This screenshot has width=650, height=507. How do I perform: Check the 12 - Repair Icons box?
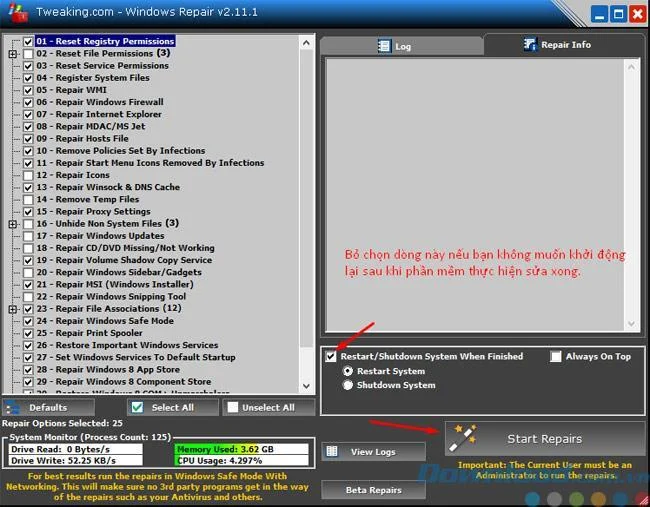(x=28, y=175)
